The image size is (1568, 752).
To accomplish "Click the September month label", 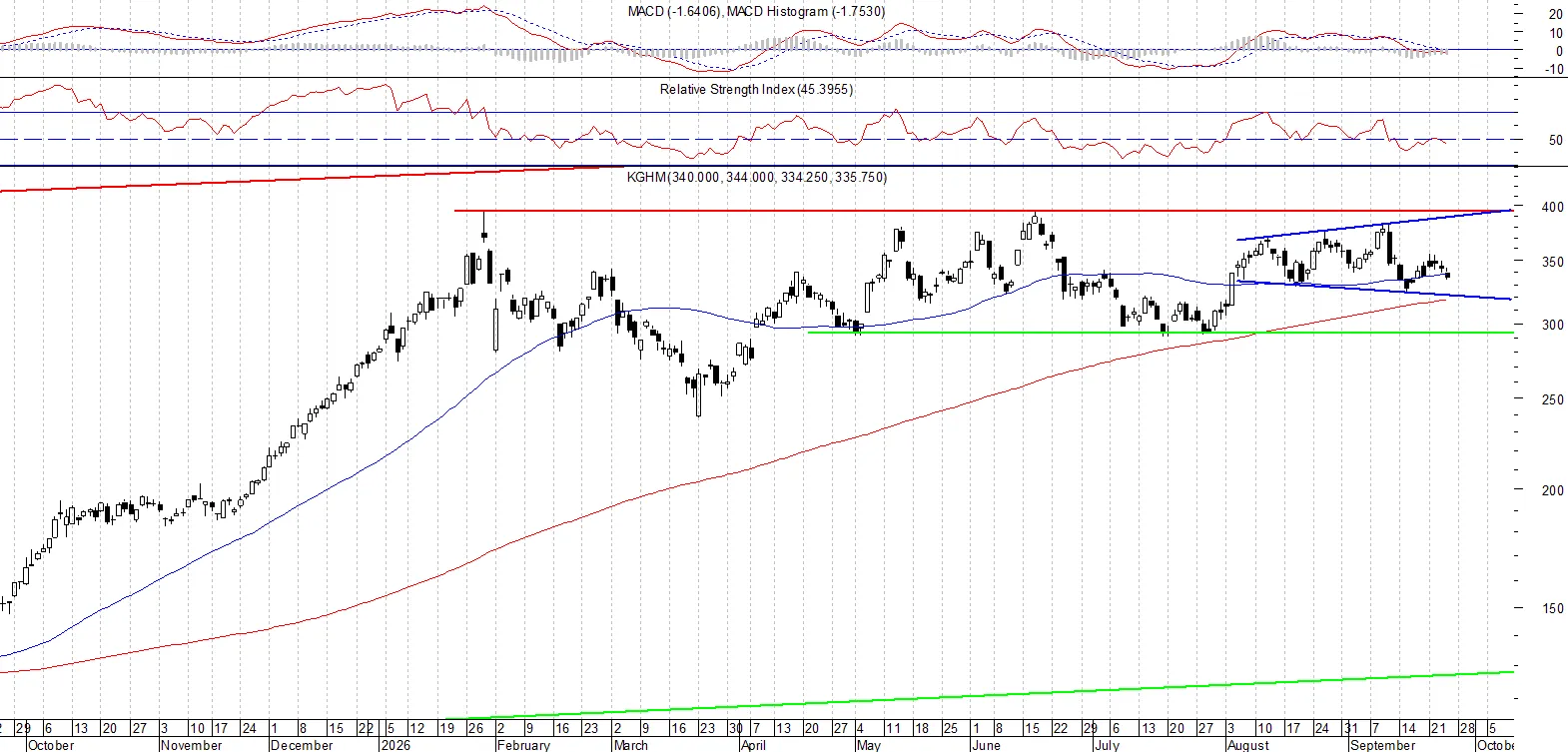I will (x=1382, y=745).
